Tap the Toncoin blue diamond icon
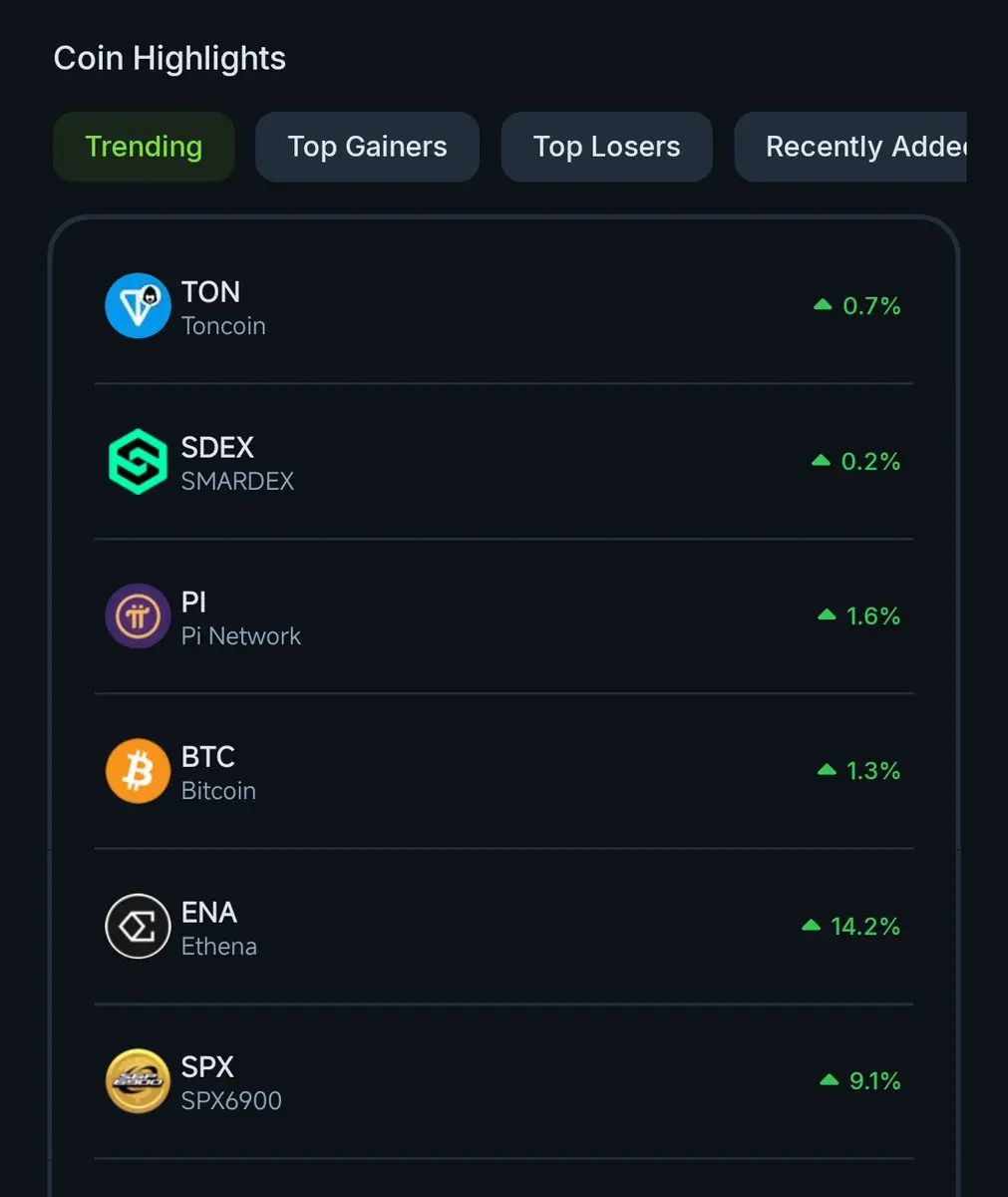 click(x=138, y=306)
